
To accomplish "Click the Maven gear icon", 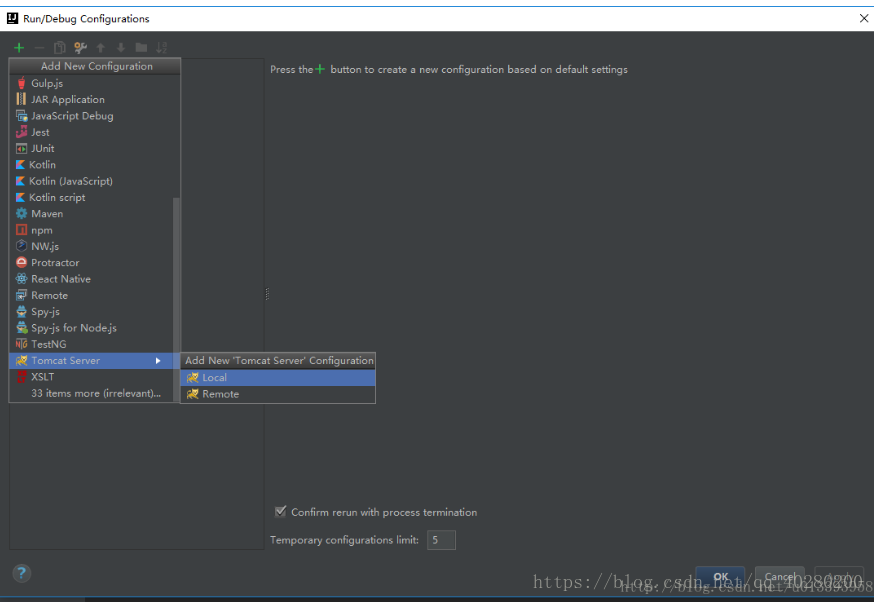I will pos(21,213).
